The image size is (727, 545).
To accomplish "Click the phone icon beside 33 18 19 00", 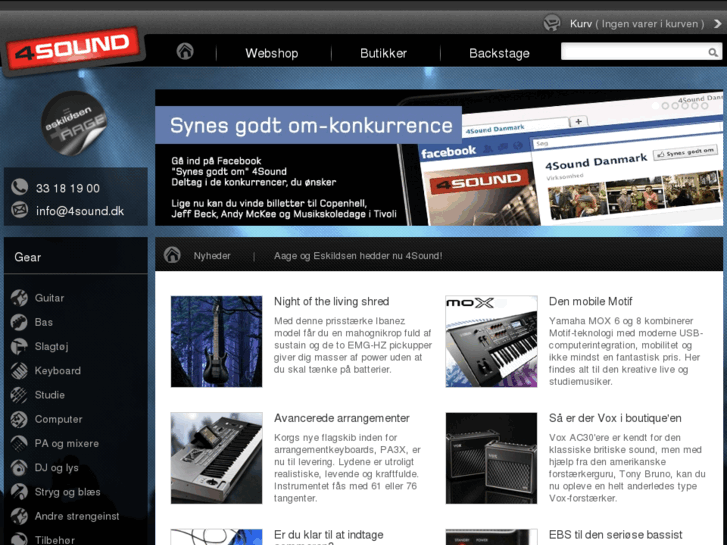I will [19, 187].
